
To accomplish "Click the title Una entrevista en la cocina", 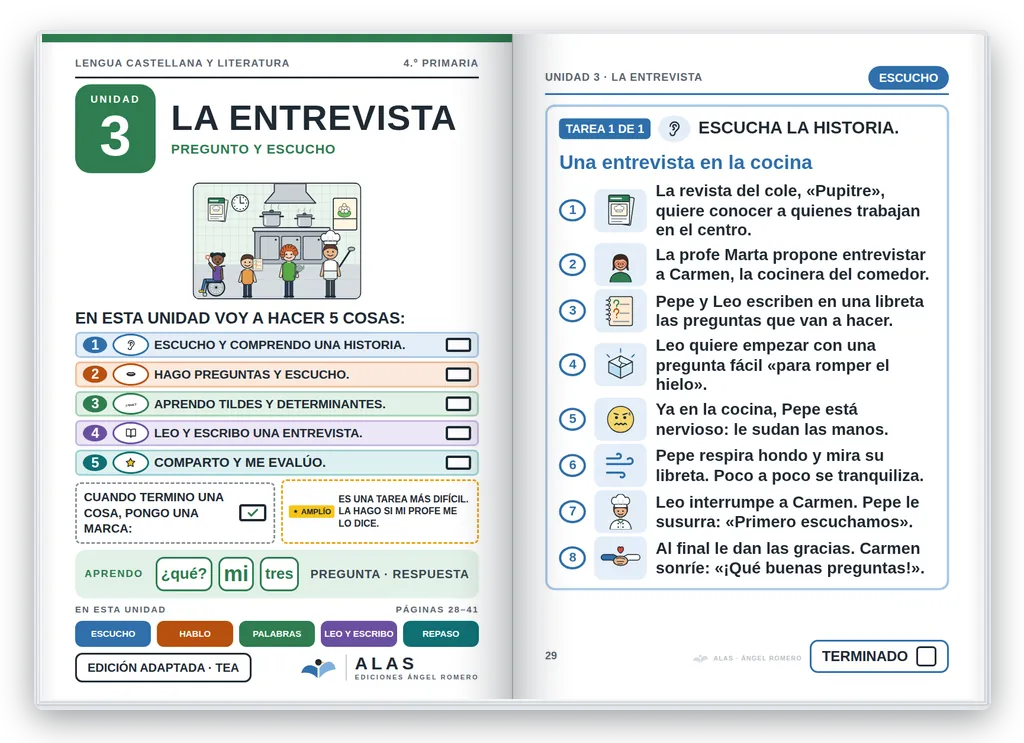I will coord(686,162).
